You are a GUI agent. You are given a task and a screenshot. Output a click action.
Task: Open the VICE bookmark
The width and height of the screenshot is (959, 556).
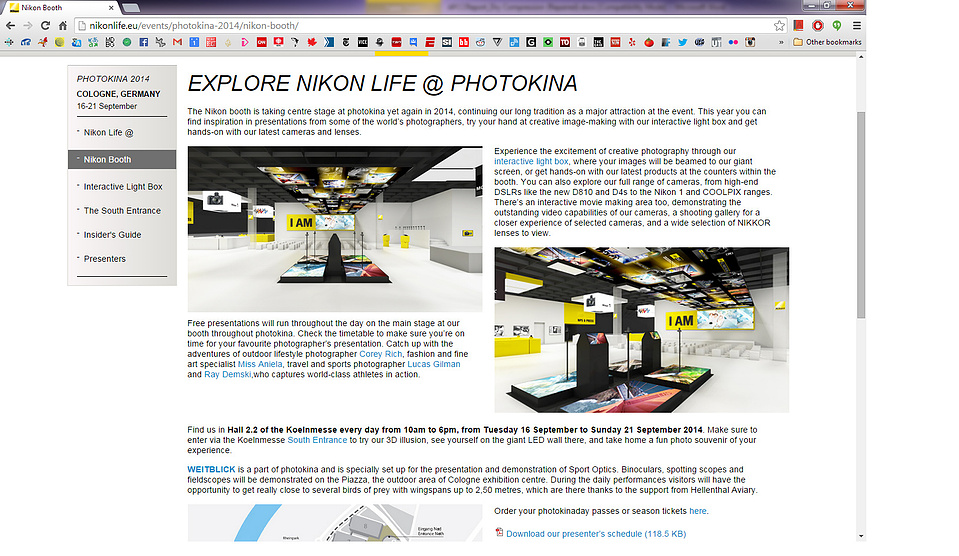(363, 42)
